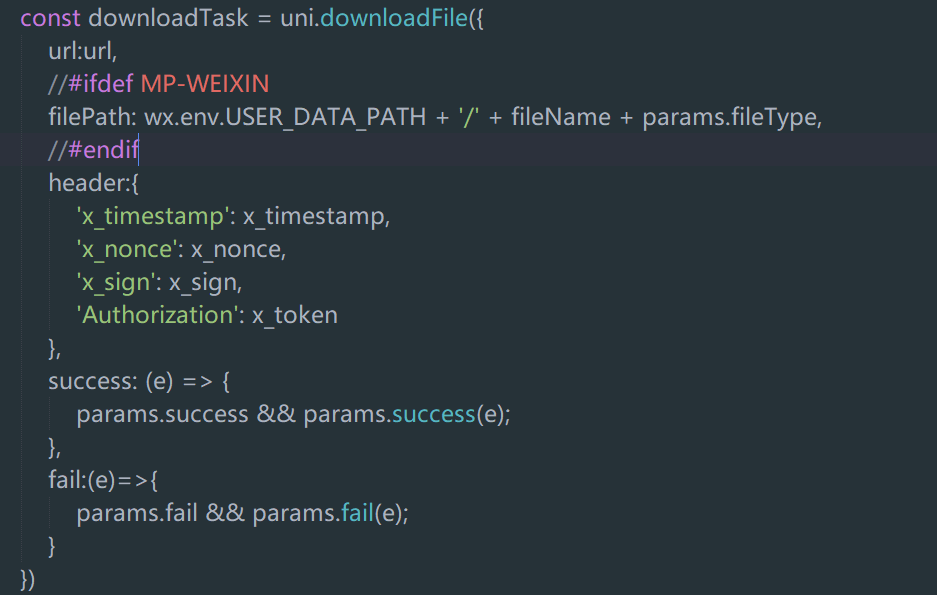Click the success: callback property name

point(86,381)
